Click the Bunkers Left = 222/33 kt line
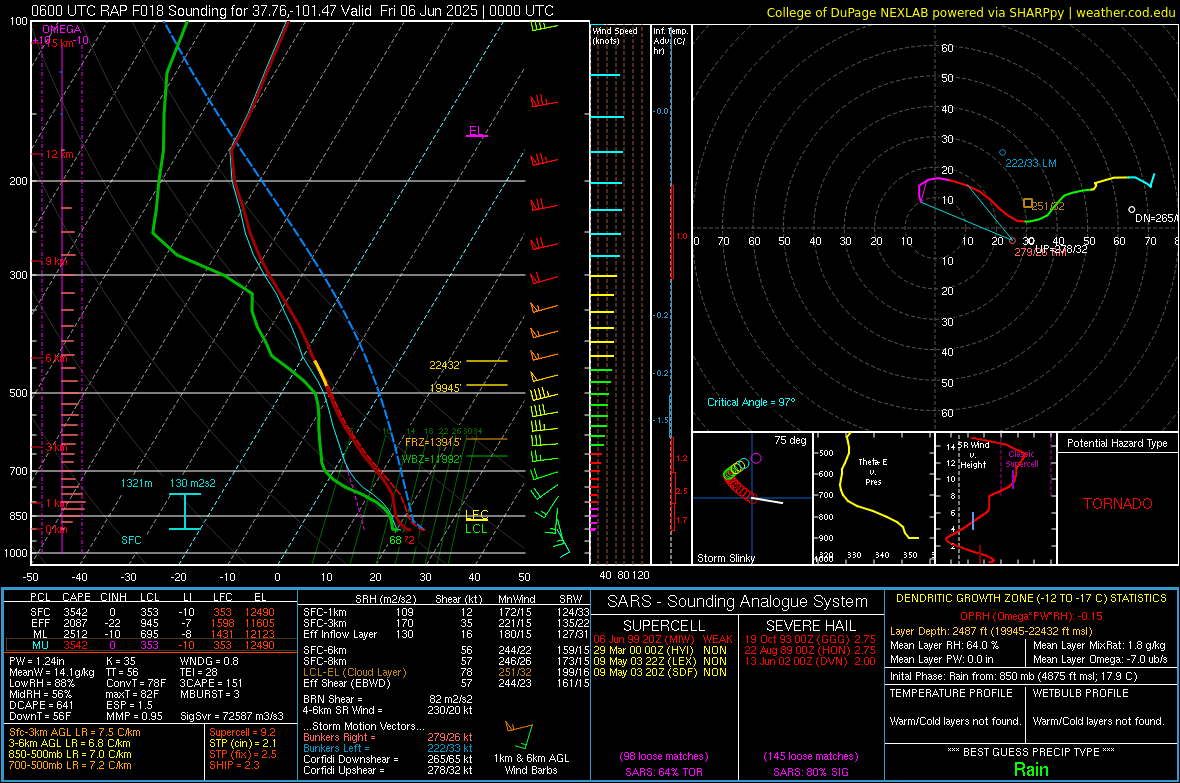Screen dimensions: 1180x783 [388, 748]
